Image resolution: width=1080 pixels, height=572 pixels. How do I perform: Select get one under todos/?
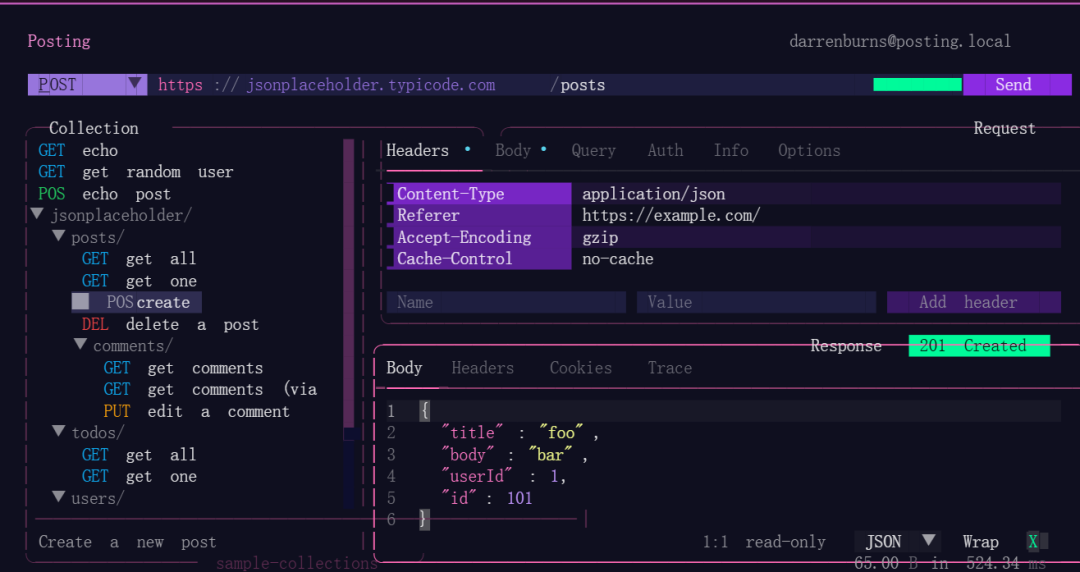coord(138,476)
